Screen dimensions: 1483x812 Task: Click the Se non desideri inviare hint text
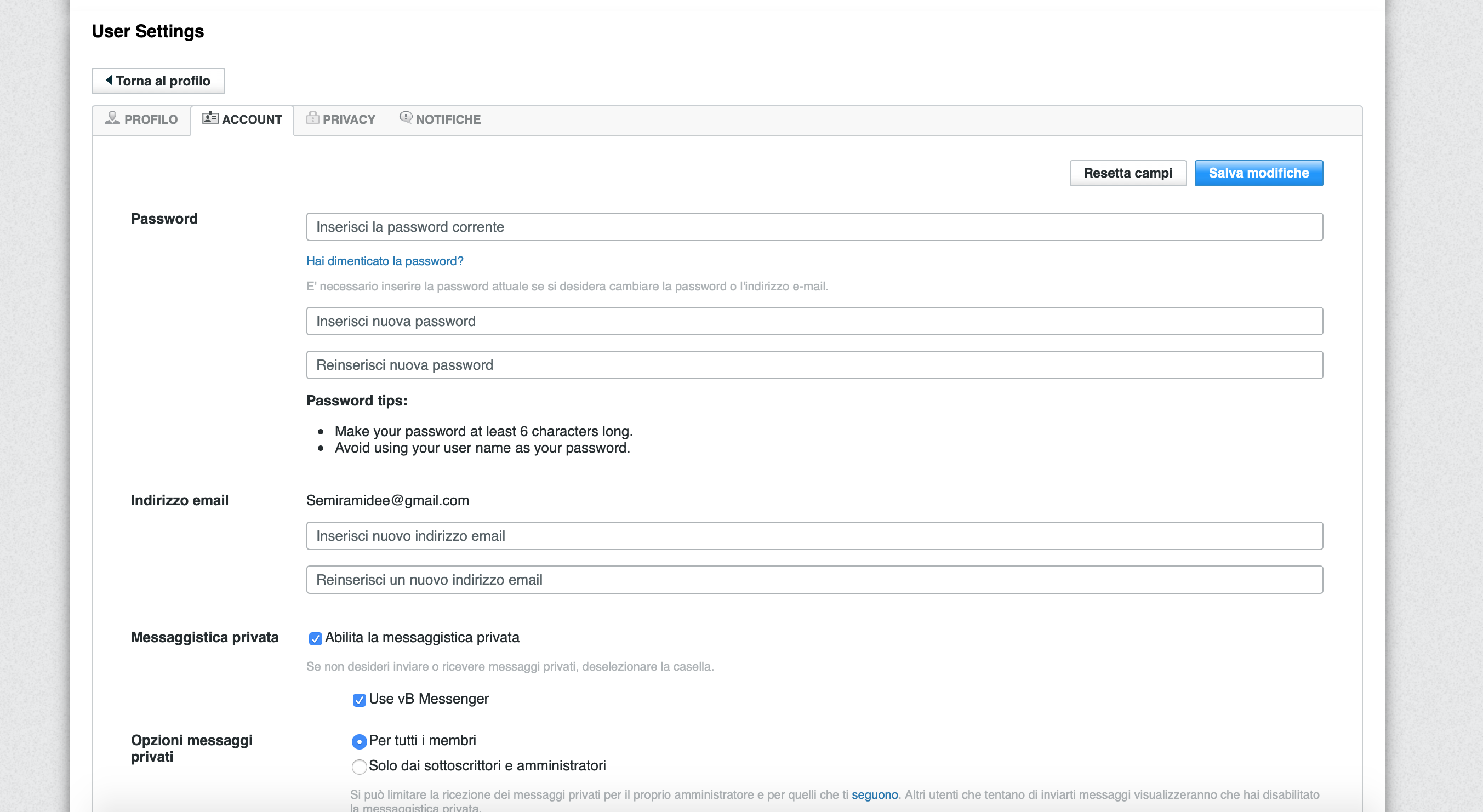510,666
